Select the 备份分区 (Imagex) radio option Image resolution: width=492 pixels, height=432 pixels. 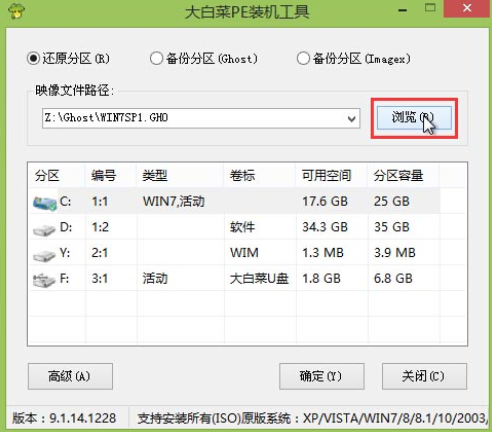point(353,59)
